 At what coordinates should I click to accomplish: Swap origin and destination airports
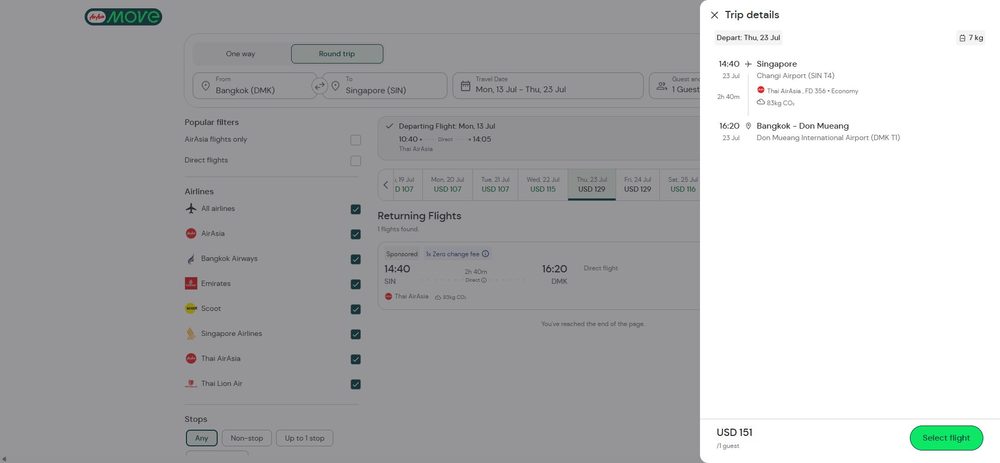(320, 85)
